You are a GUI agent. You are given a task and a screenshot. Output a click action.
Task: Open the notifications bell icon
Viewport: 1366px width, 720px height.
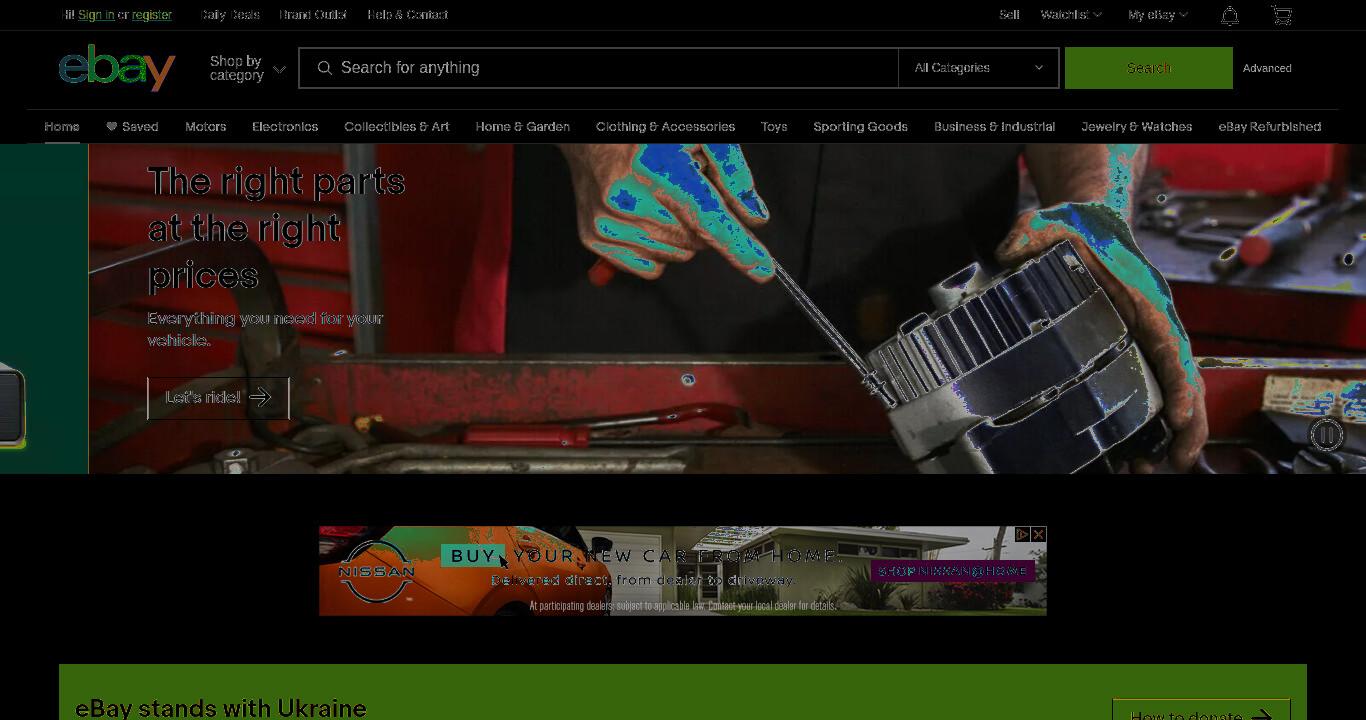1230,15
